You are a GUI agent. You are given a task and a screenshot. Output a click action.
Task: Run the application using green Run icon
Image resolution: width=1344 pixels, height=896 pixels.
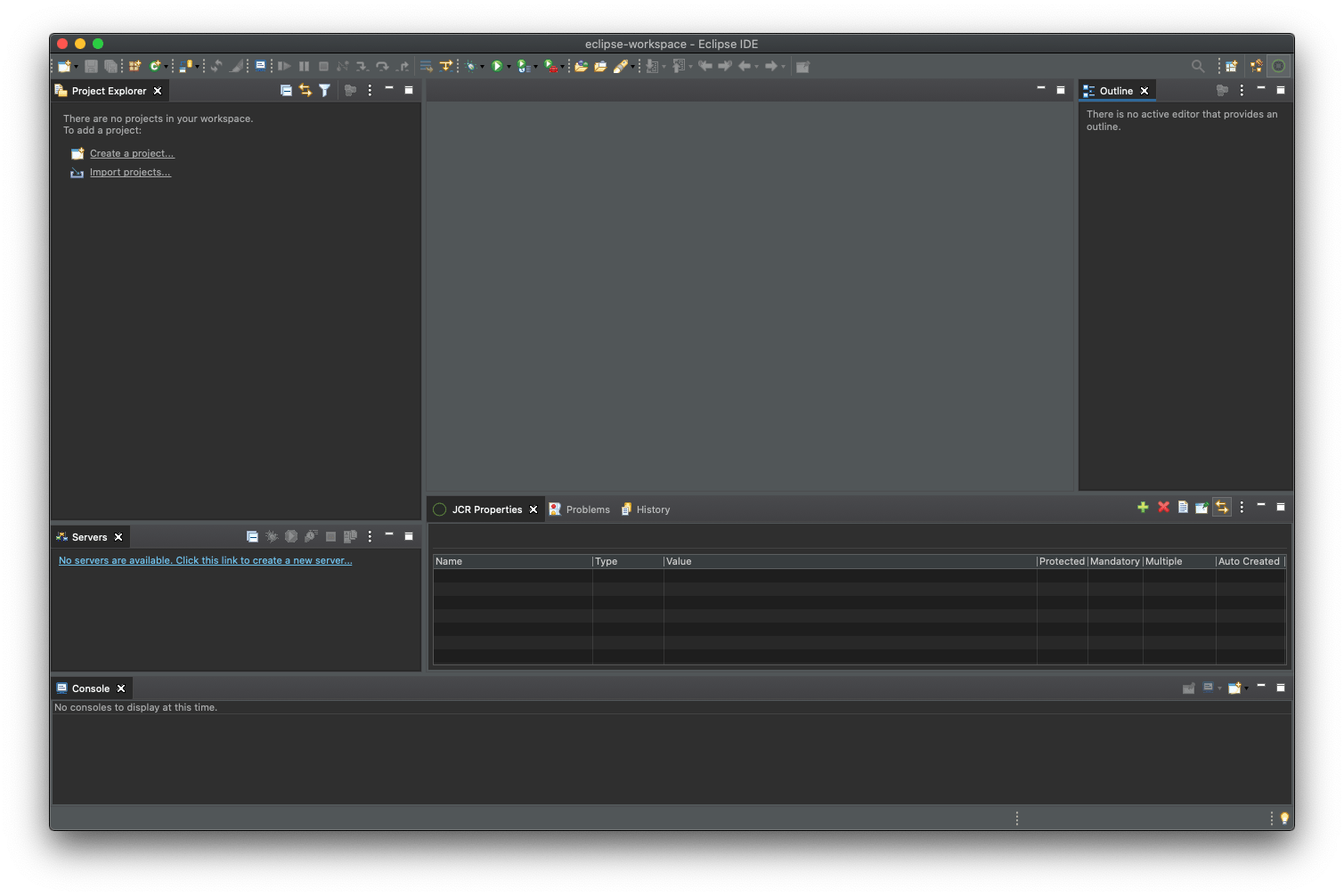[x=498, y=66]
